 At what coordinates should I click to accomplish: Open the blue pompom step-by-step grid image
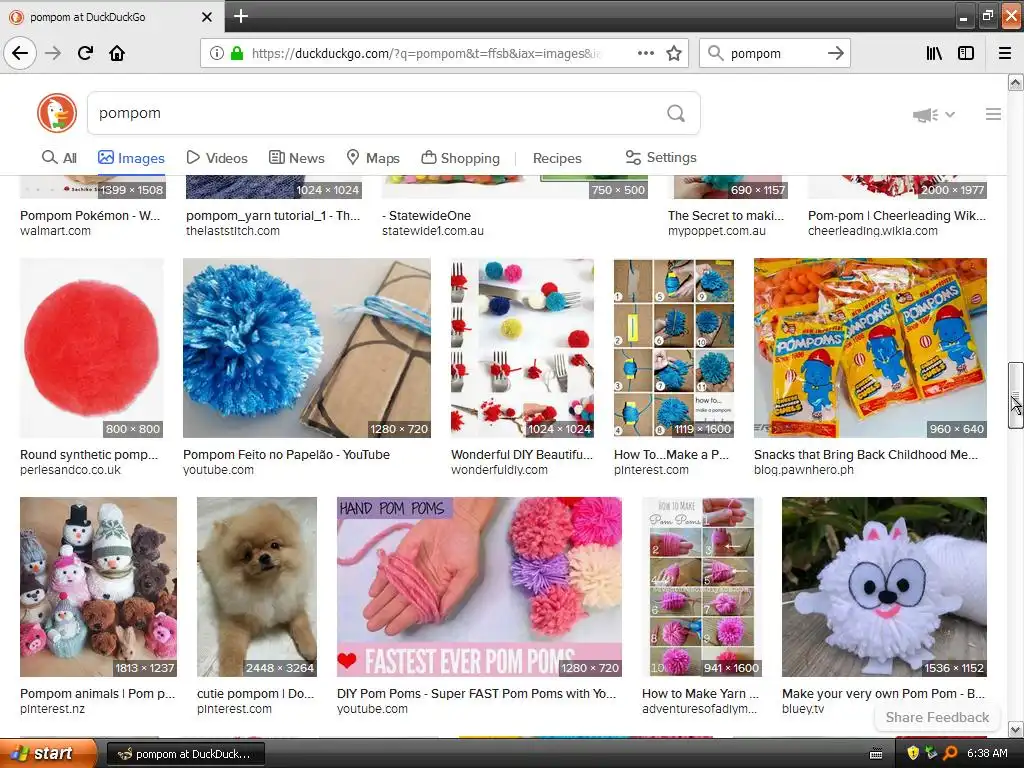click(x=673, y=347)
